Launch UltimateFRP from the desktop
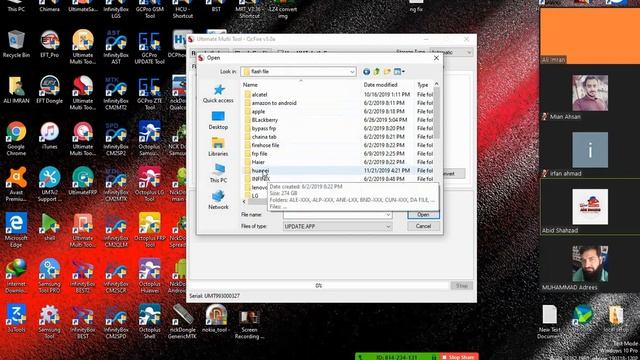Screen dimensions: 640x360 tap(83, 181)
